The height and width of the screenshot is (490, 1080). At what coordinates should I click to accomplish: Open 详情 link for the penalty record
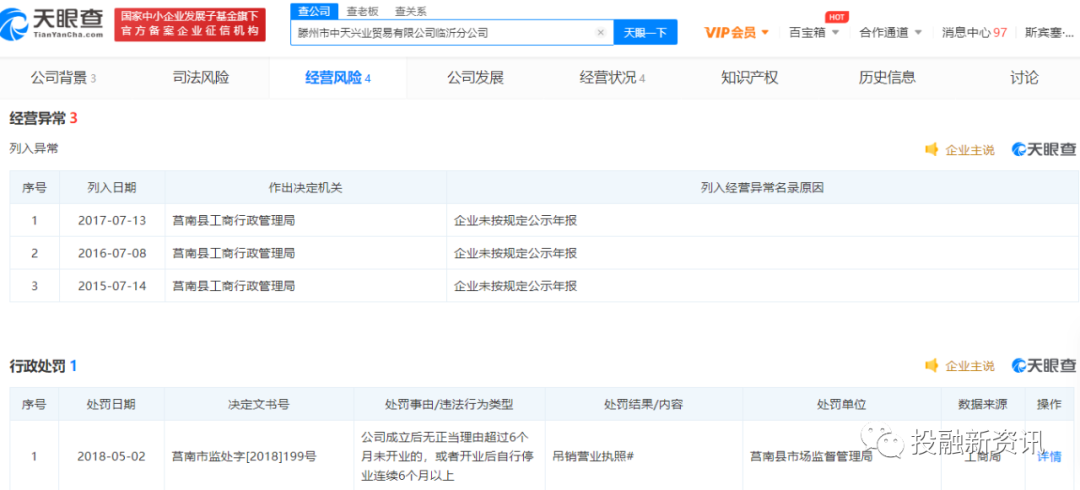click(x=1049, y=456)
